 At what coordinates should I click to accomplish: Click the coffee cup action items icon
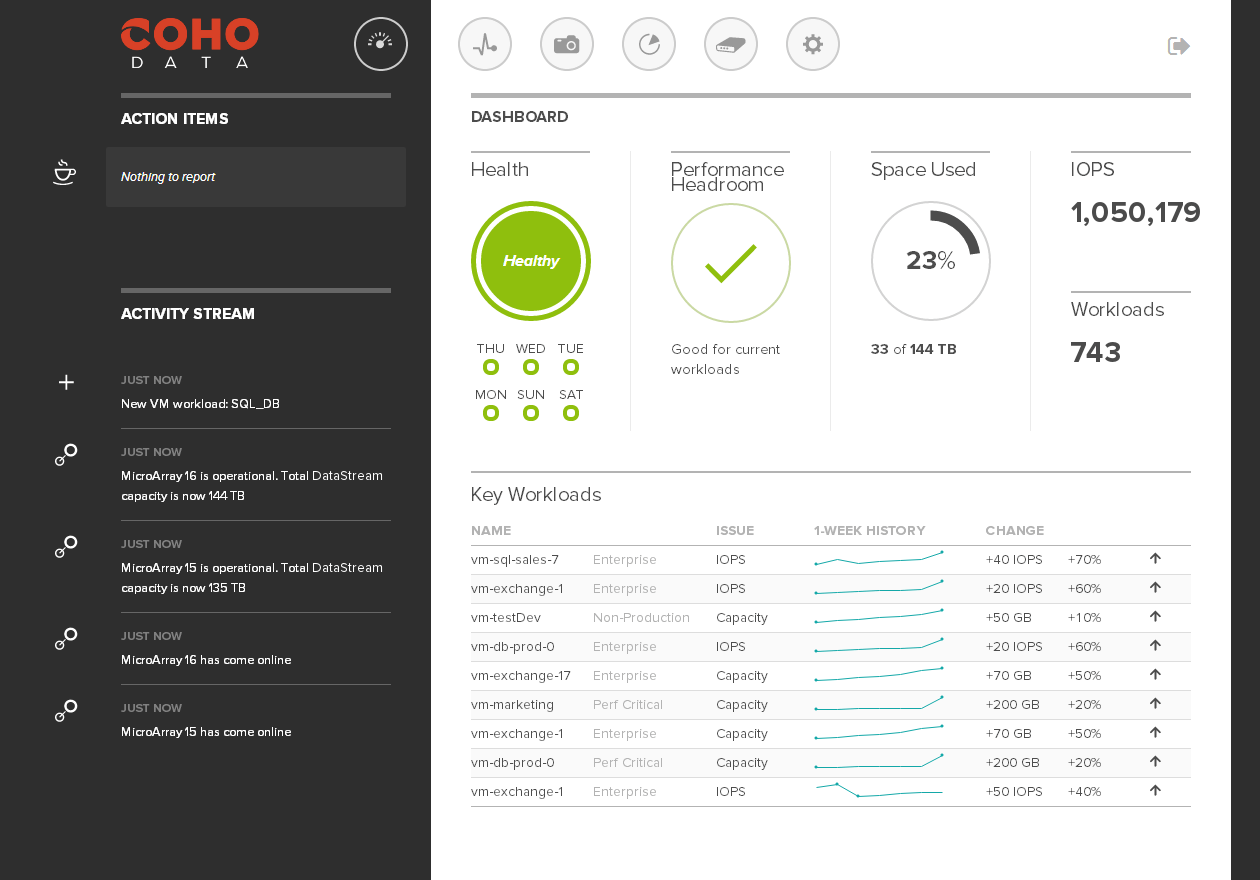(x=65, y=173)
